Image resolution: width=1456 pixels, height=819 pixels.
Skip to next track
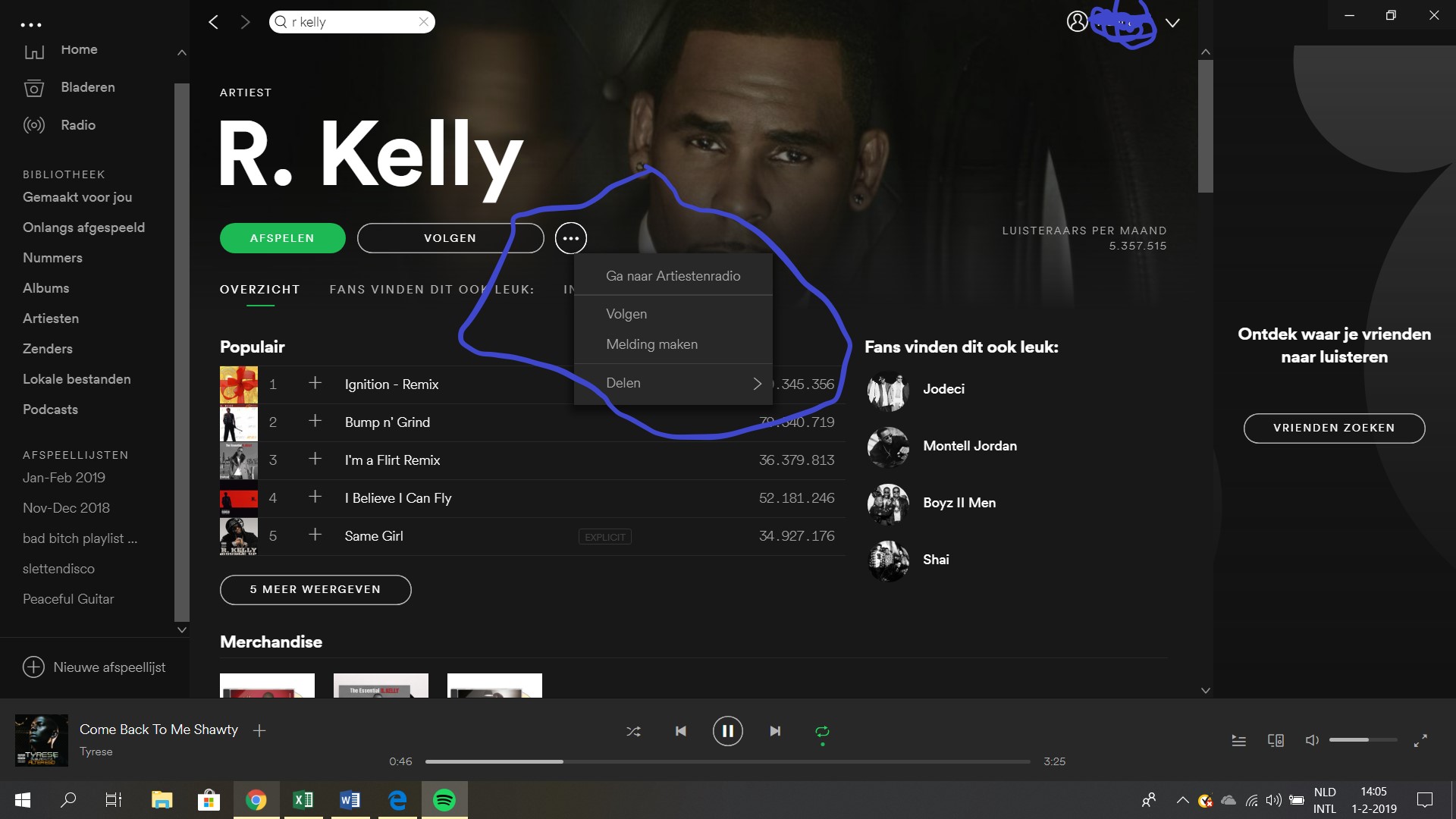(775, 732)
